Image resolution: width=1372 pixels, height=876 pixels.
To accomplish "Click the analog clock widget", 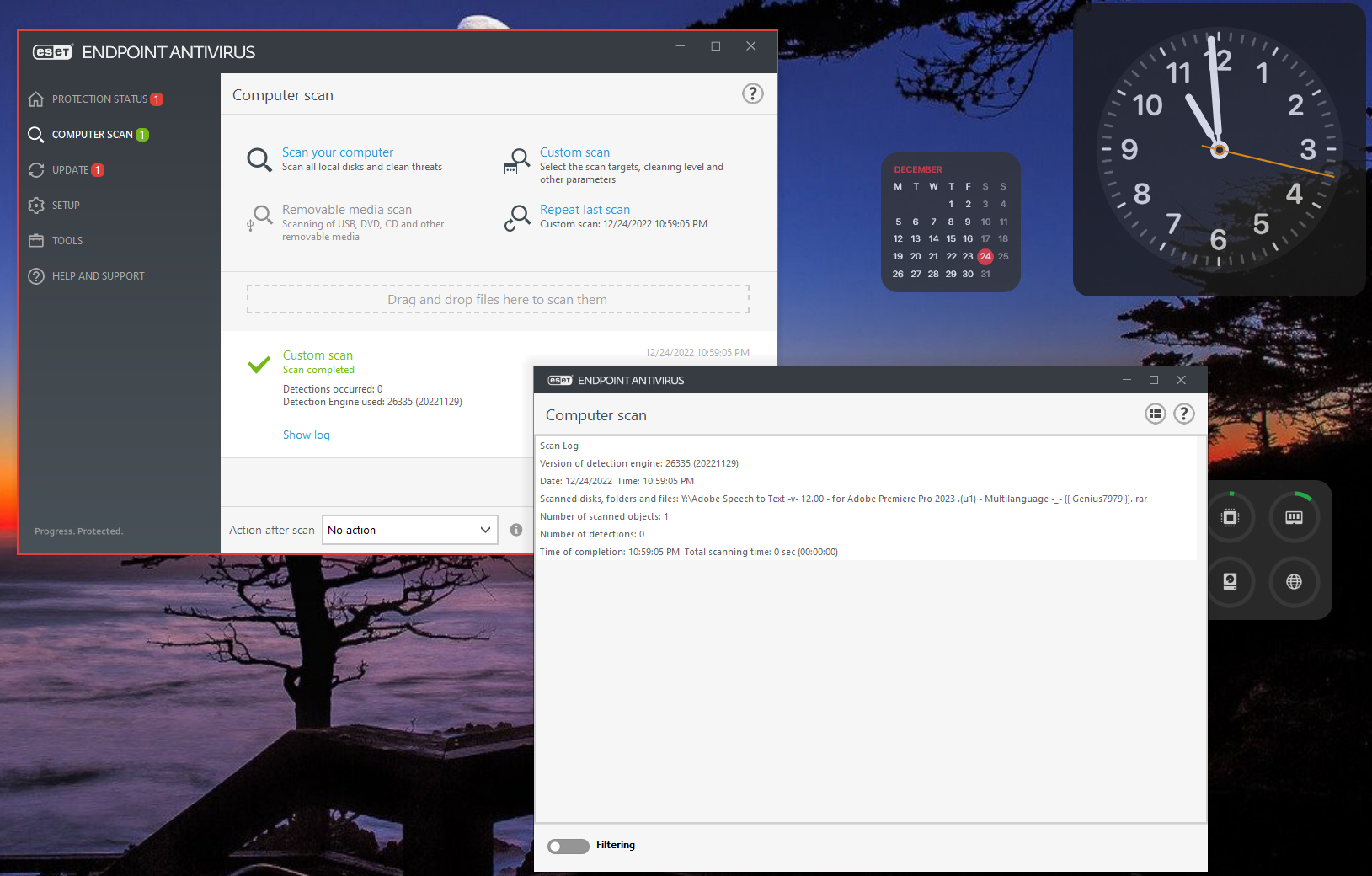I will [1219, 150].
